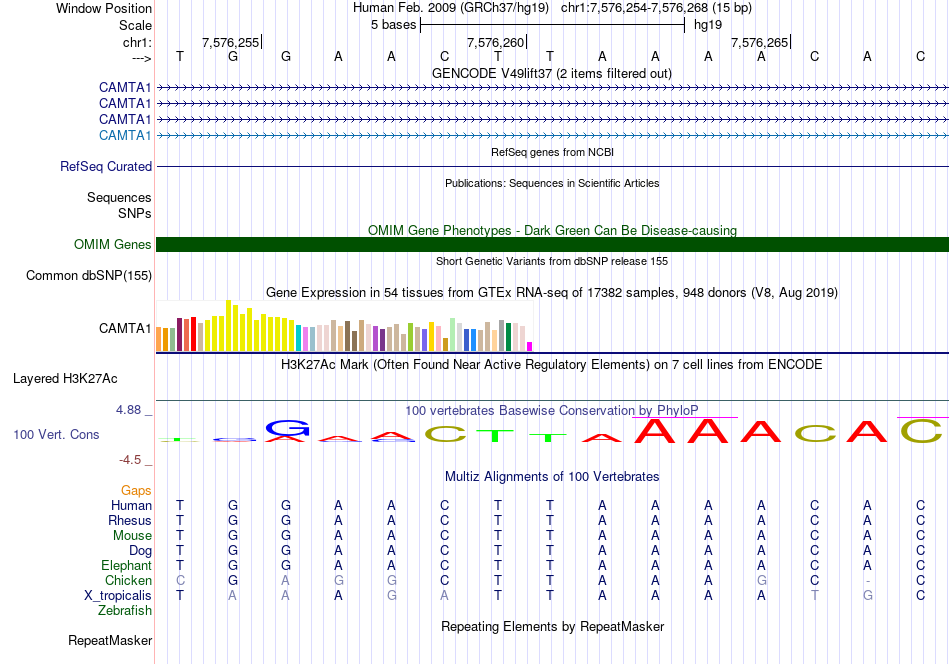Select the Rhesus alignment row label

point(130,520)
